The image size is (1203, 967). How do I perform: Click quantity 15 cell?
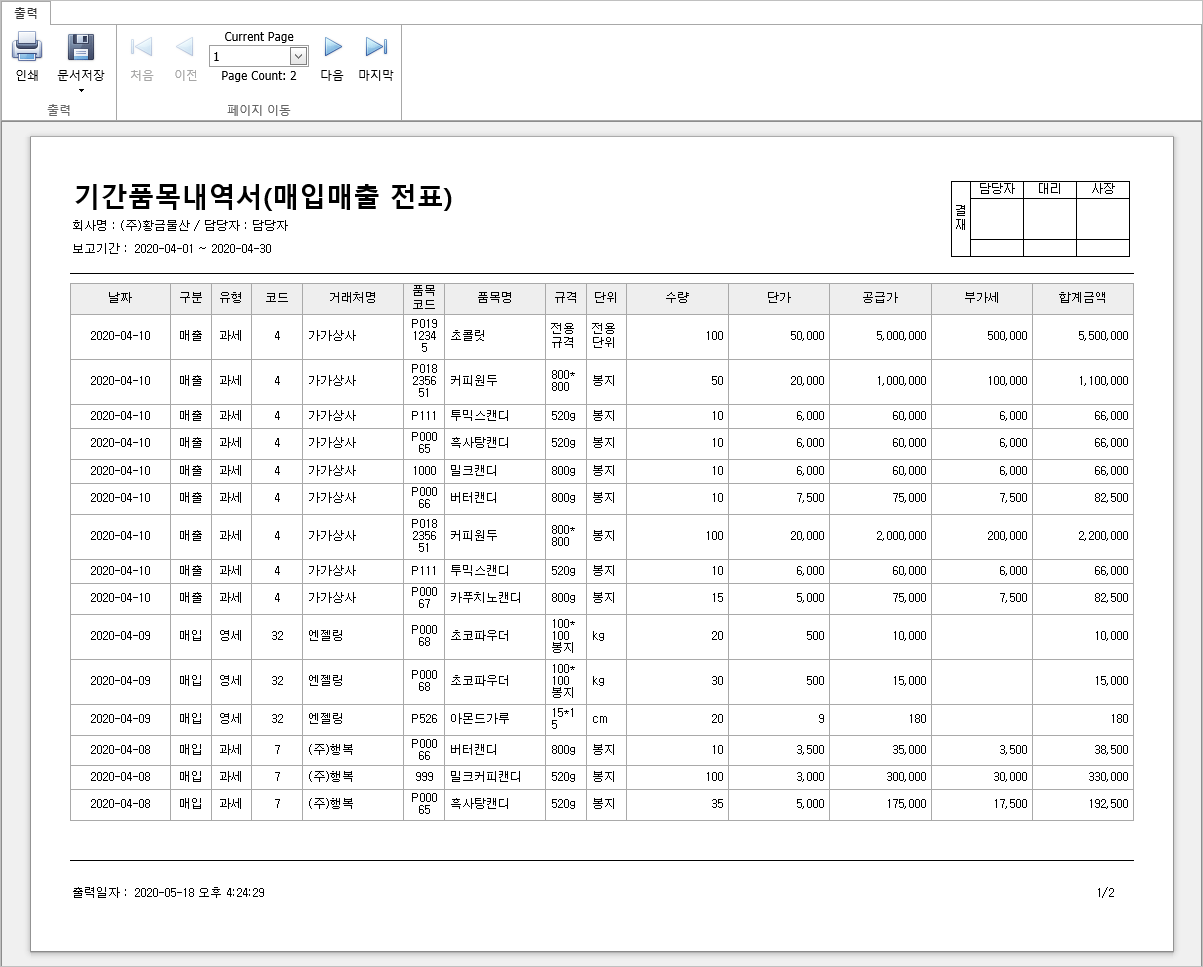tap(677, 598)
